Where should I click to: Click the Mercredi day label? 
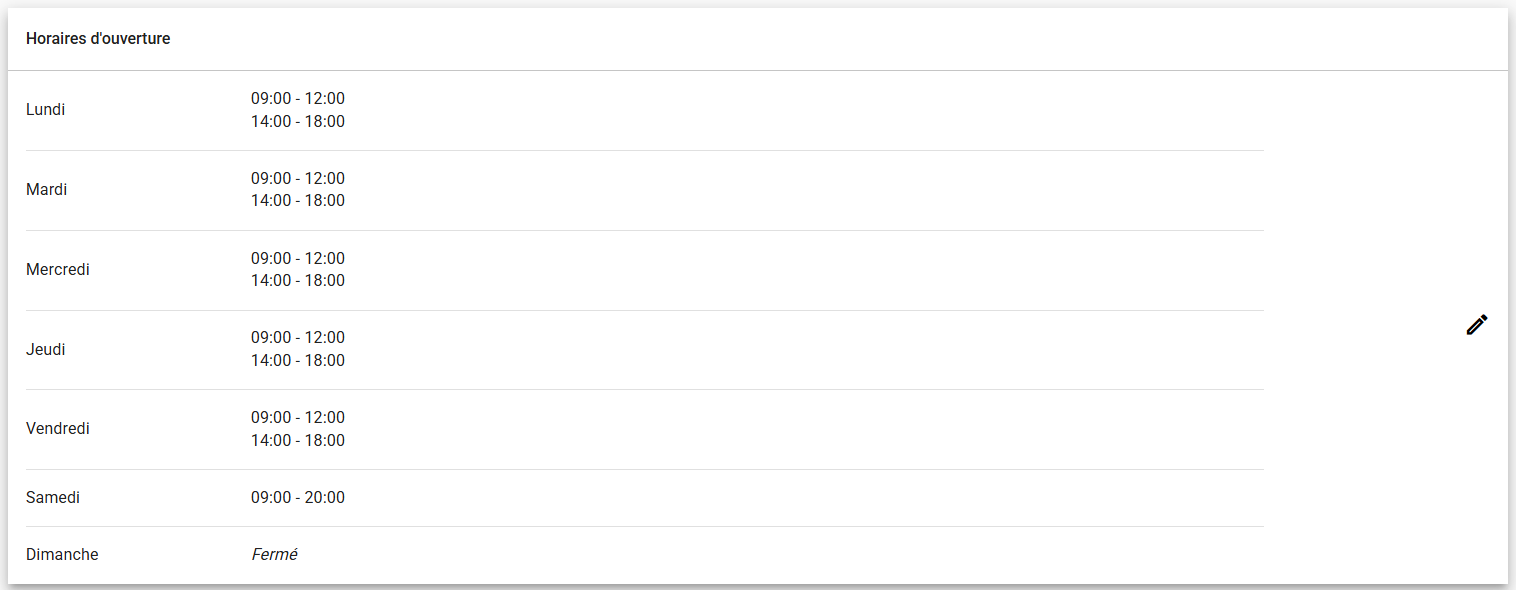click(58, 270)
